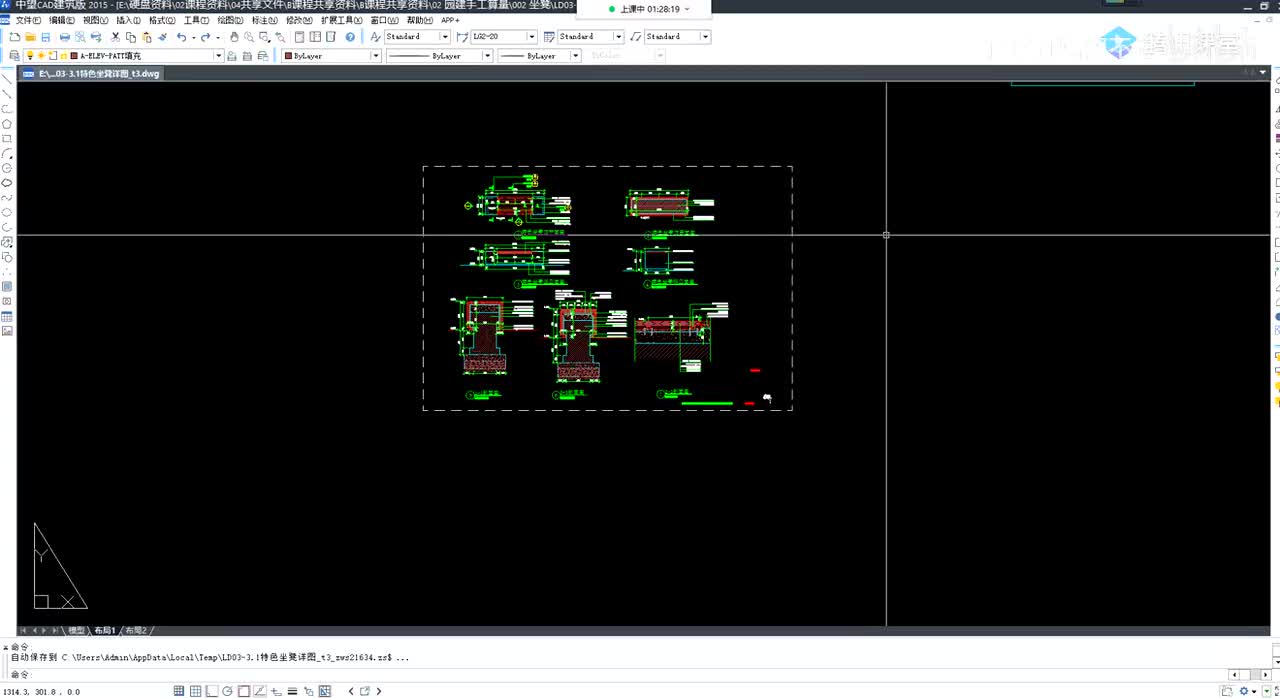Viewport: 1280px width, 698px height.
Task: Select the Spline curve tool
Action: pyautogui.click(x=7, y=197)
